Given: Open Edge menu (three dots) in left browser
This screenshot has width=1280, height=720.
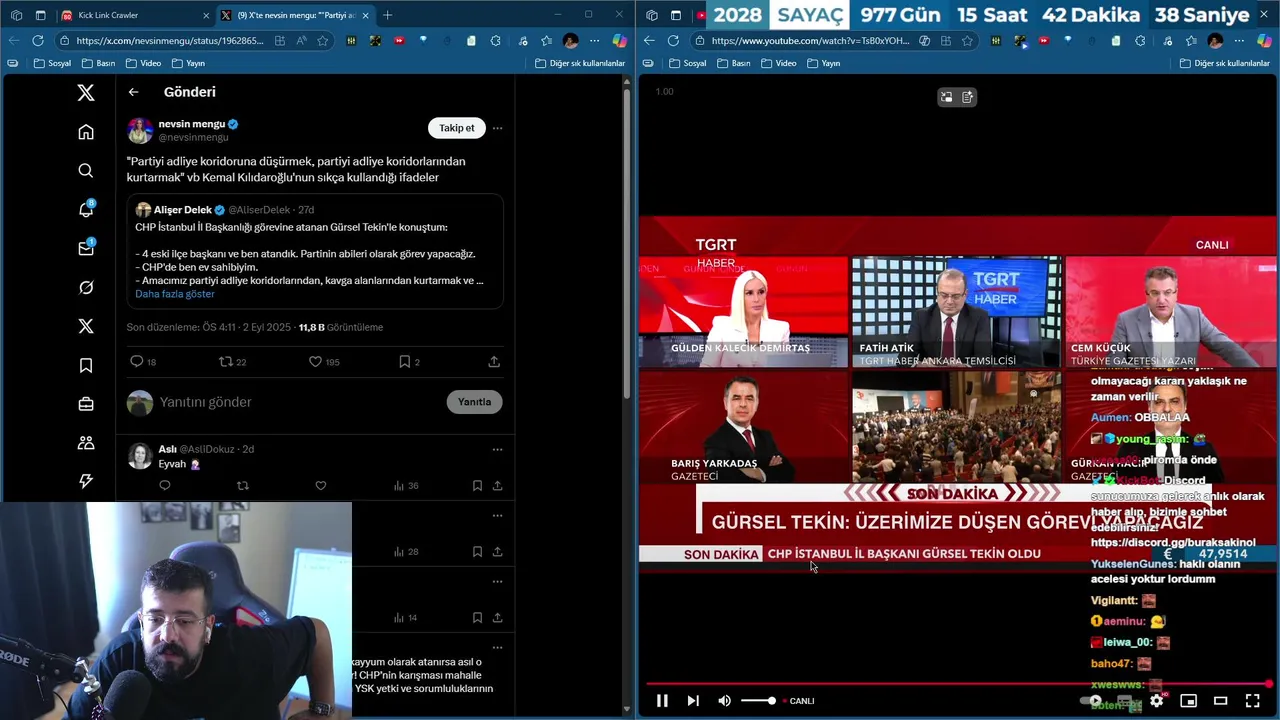Looking at the screenshot, I should click(x=595, y=41).
